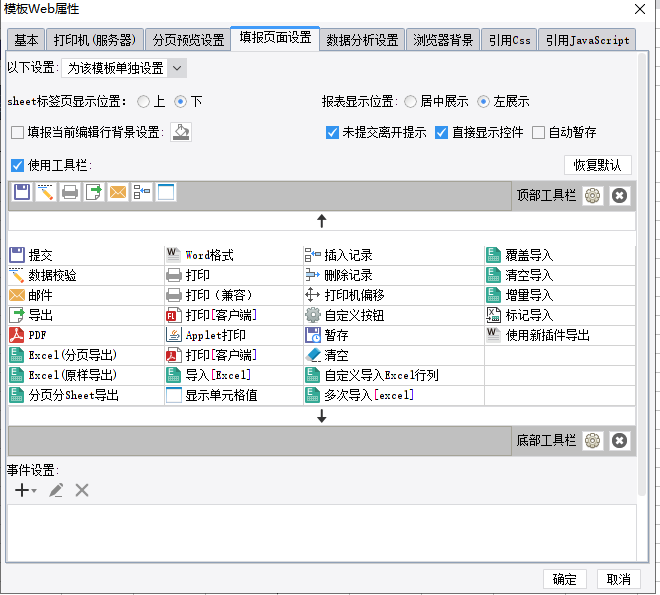Select the 增量导入 item
The height and width of the screenshot is (595, 660).
pyautogui.click(x=560, y=295)
